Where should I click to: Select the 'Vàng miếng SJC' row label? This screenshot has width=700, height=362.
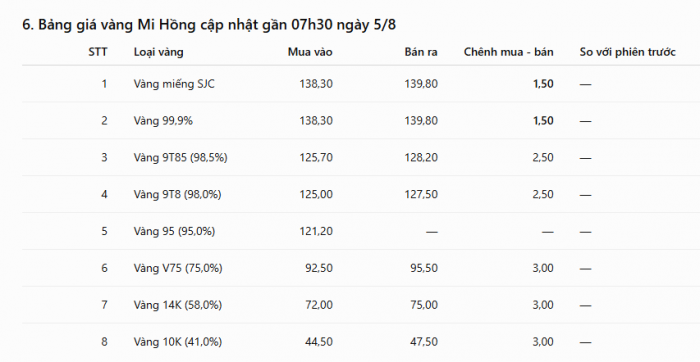tap(174, 84)
